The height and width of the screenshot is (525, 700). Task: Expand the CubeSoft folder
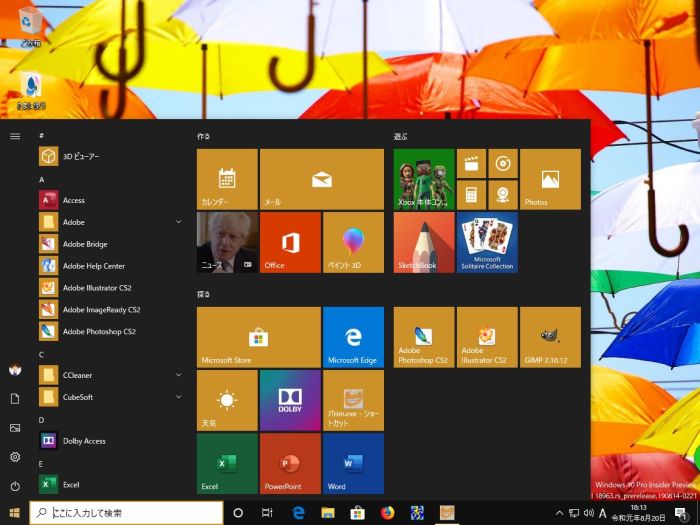(x=178, y=397)
